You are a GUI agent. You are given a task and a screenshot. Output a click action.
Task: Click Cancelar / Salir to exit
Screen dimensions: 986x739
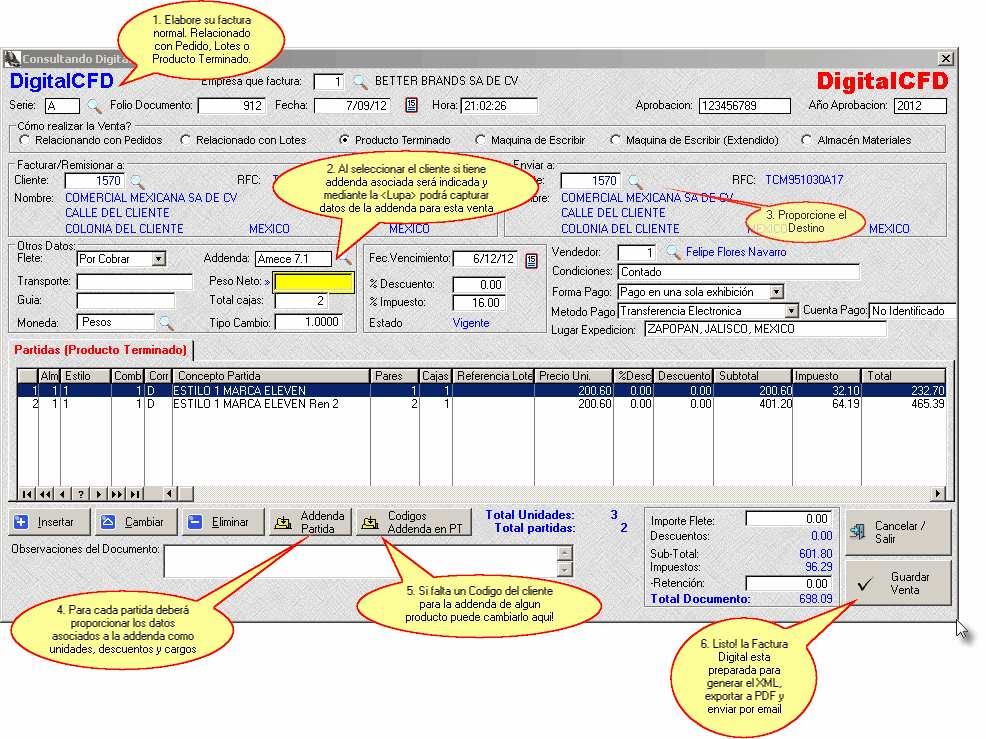click(898, 532)
